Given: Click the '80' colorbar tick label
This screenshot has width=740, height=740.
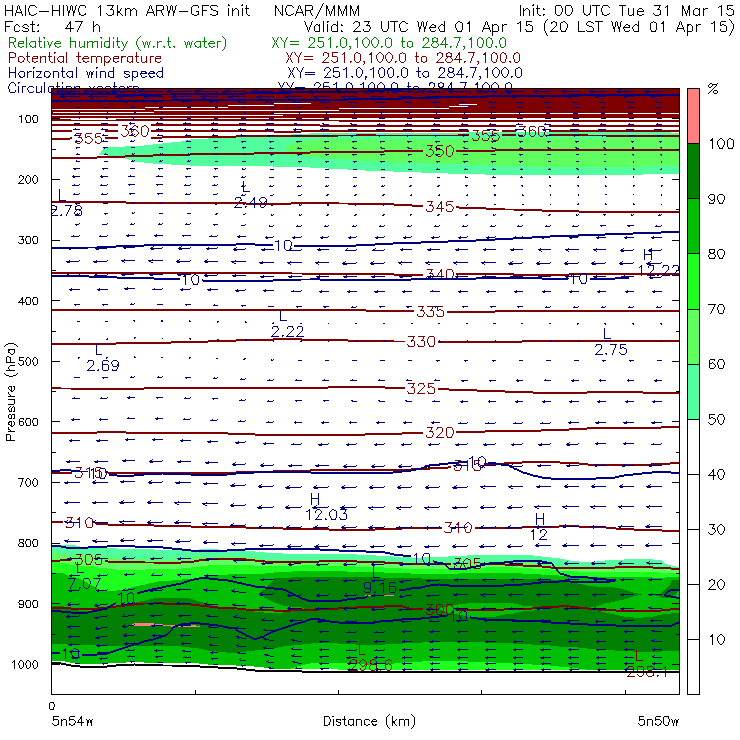Looking at the screenshot, I should coord(717,254).
